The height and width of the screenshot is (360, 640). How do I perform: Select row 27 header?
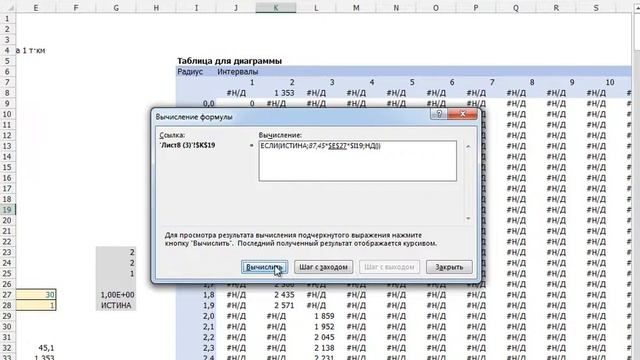[x=7, y=295]
